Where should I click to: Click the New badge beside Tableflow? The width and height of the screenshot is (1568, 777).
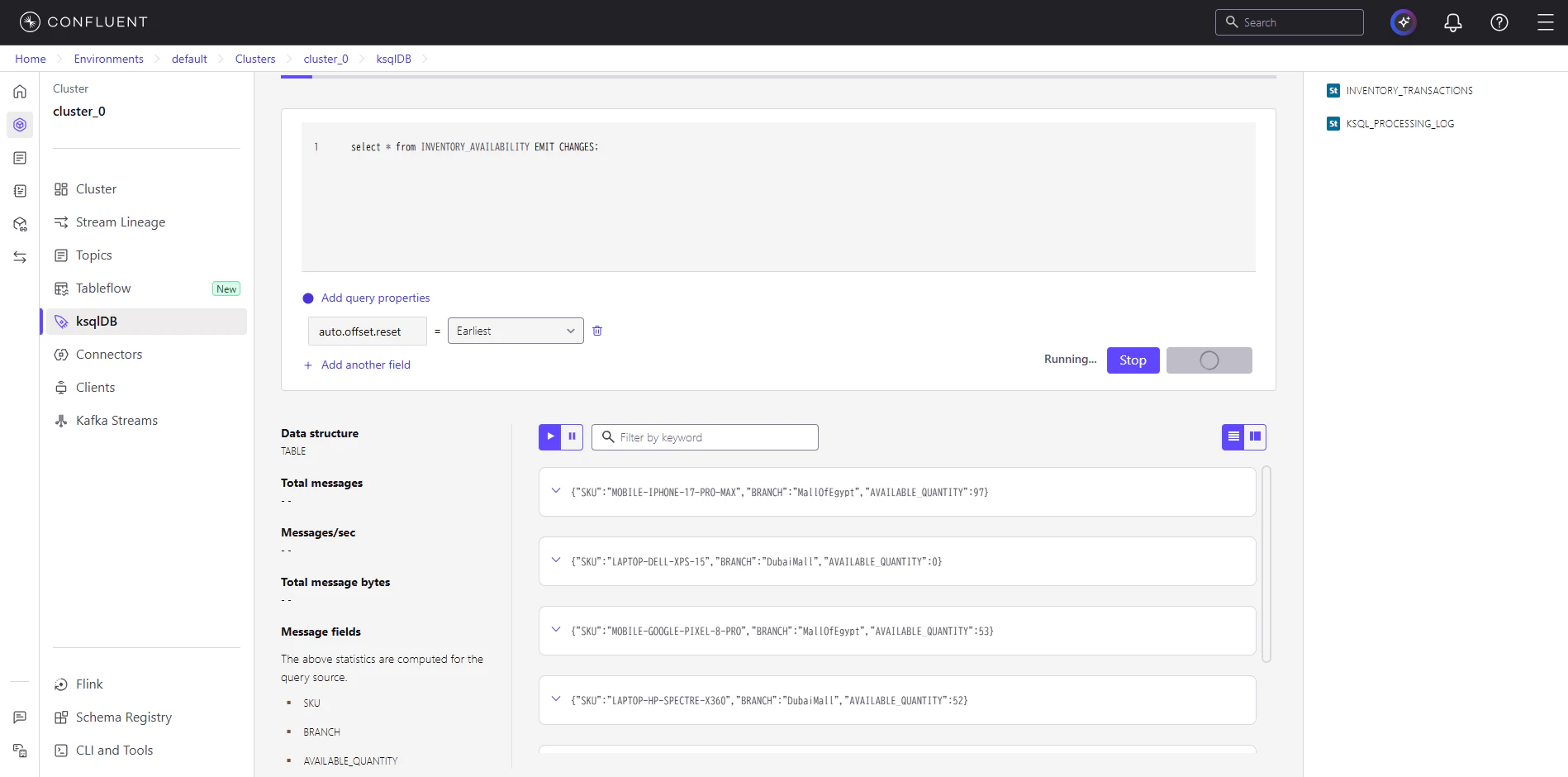tap(226, 288)
